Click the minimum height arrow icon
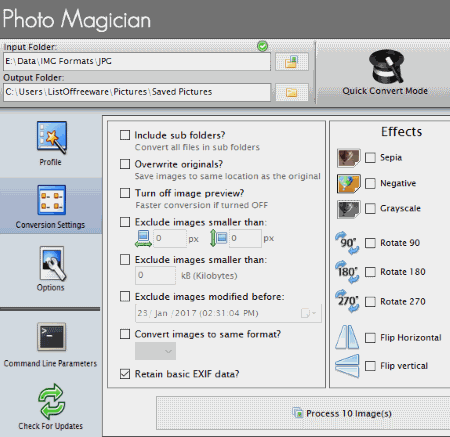450x437 pixels. (x=218, y=239)
